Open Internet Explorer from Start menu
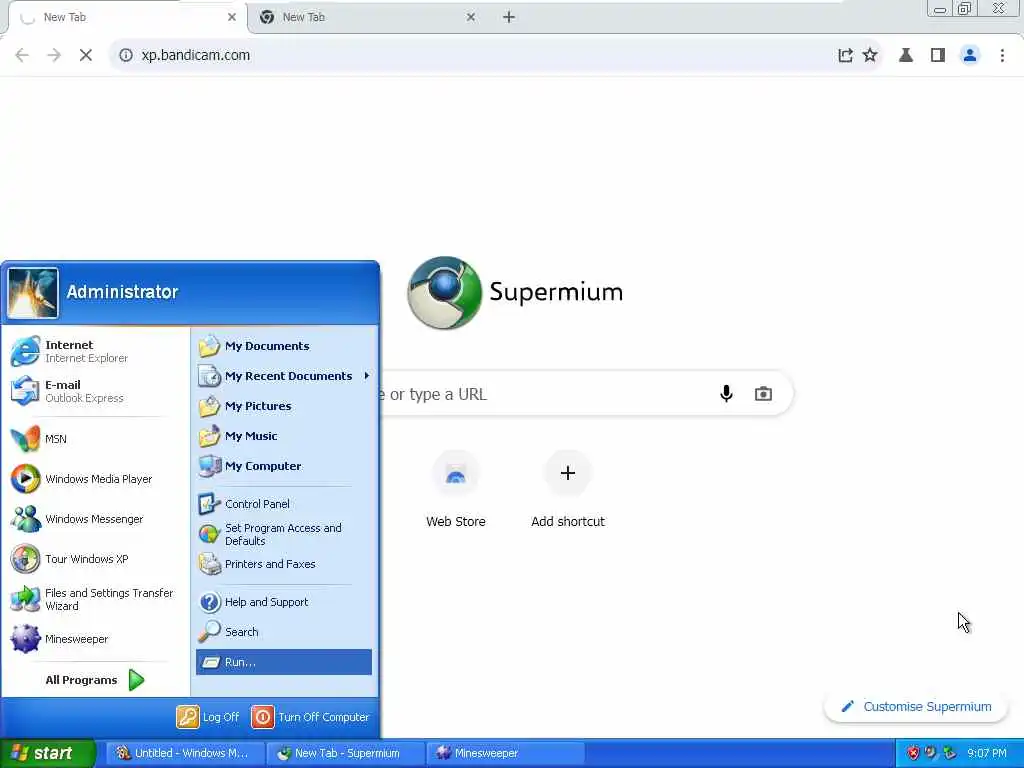The height and width of the screenshot is (768, 1024). [95, 351]
